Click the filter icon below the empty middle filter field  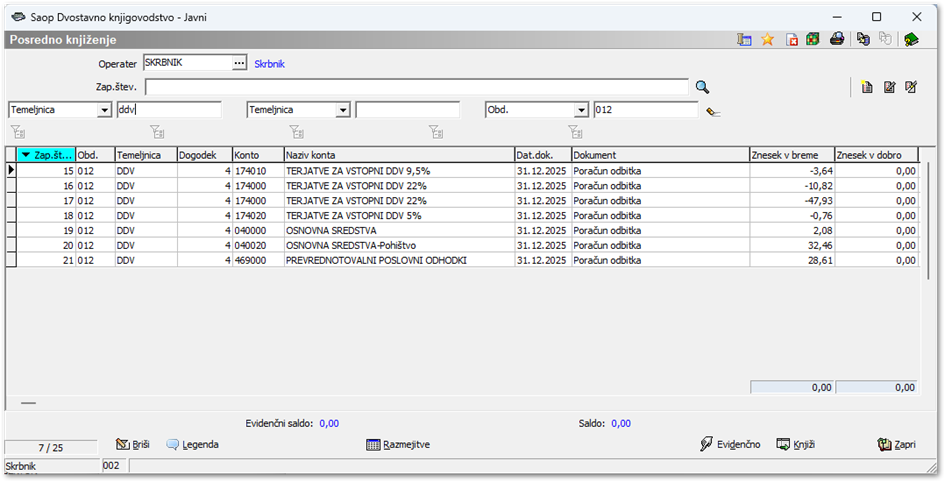(x=436, y=131)
